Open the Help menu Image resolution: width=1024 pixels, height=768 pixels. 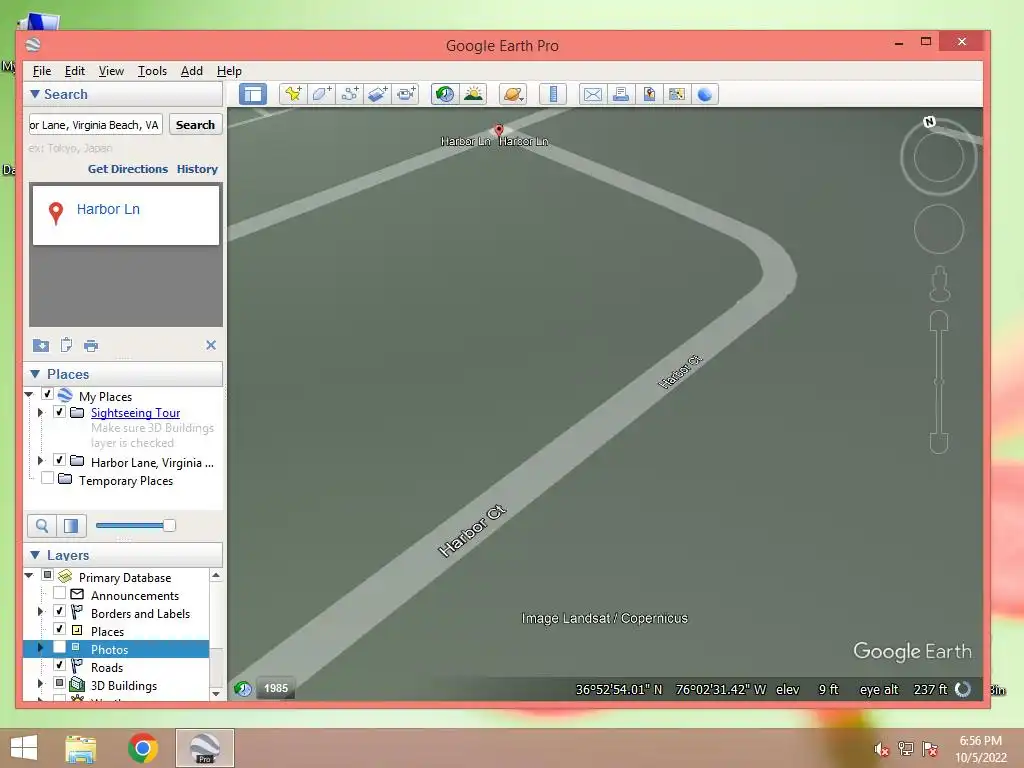coord(229,71)
